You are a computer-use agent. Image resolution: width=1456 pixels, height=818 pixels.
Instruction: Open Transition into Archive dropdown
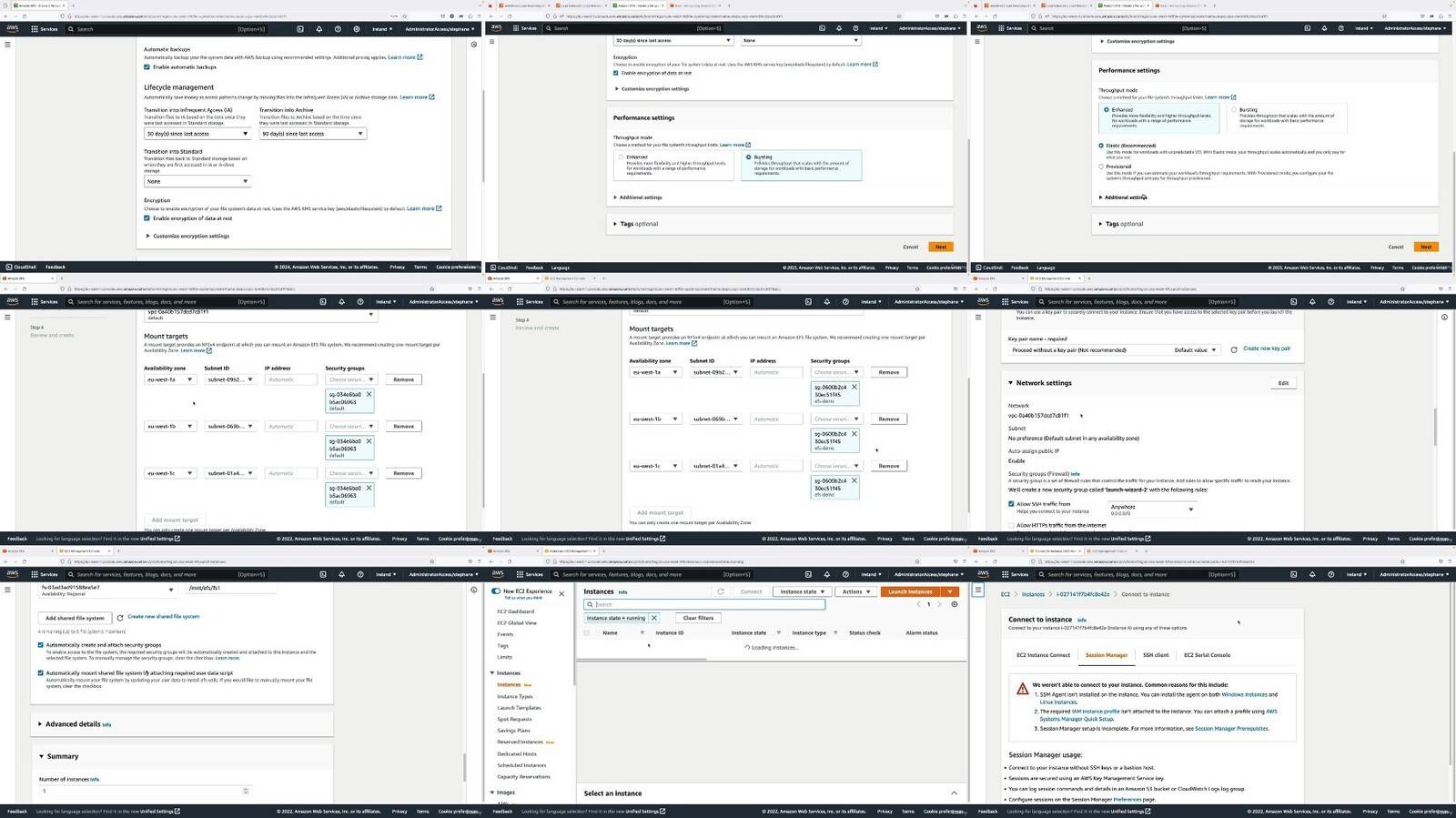tap(312, 134)
